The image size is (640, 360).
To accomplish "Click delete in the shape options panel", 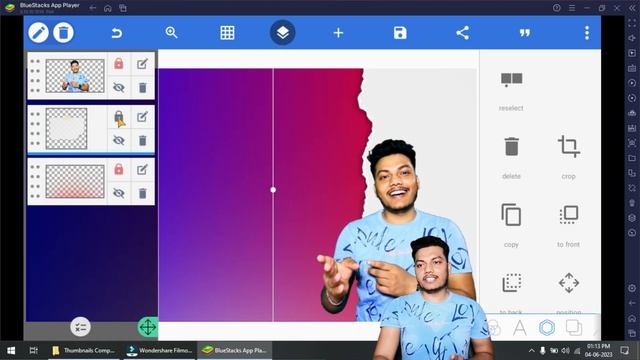I will point(511,158).
